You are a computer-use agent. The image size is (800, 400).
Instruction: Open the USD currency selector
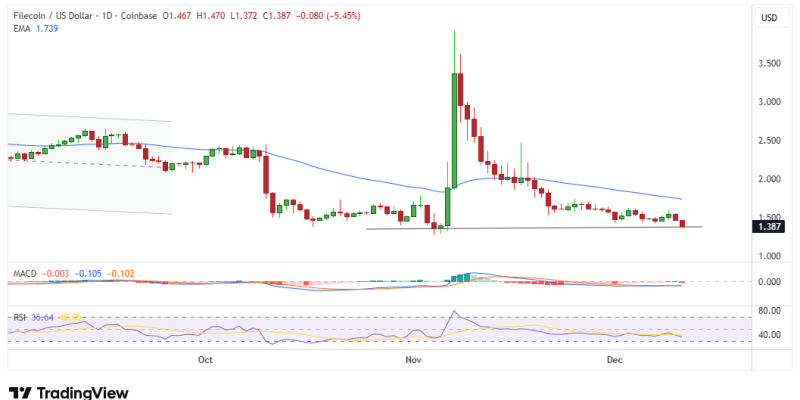point(769,18)
